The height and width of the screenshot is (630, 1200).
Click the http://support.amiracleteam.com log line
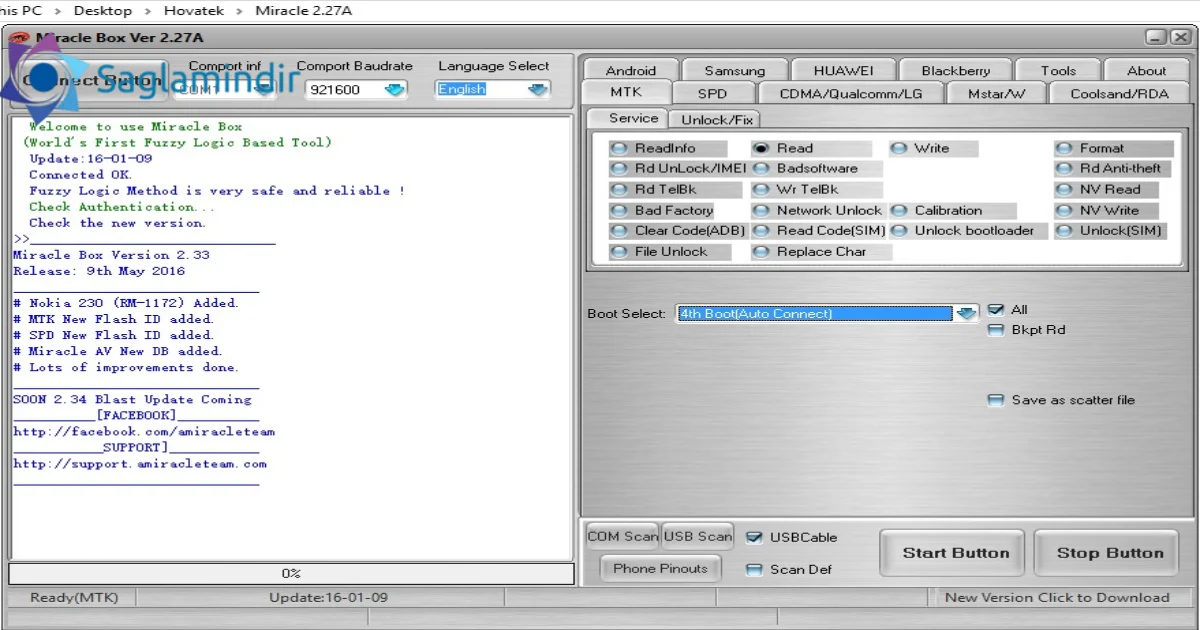click(x=140, y=464)
